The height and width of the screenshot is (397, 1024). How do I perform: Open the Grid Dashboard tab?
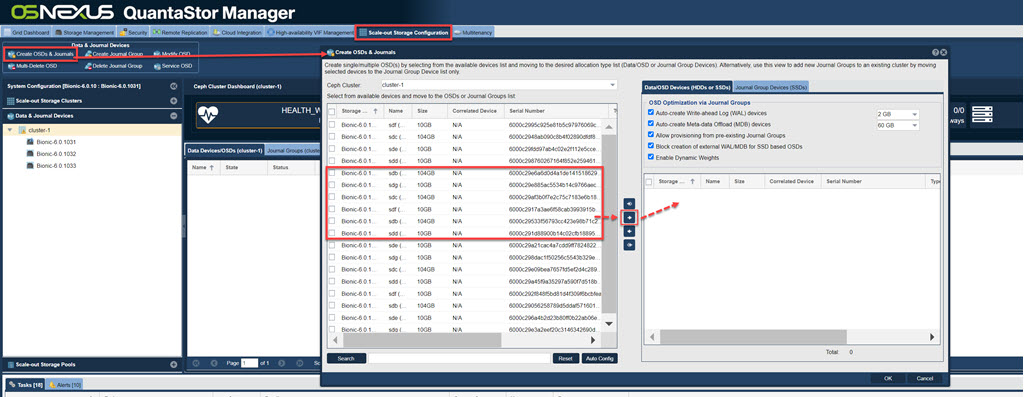coord(27,32)
